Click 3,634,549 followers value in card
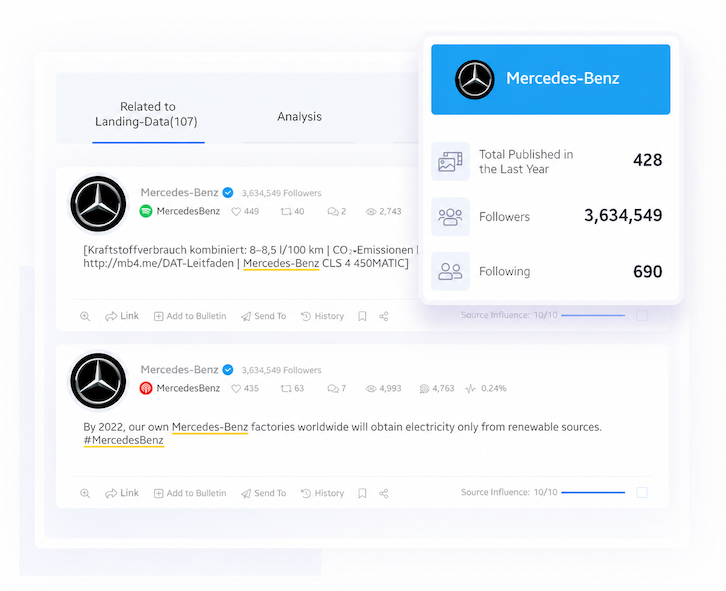 coord(623,215)
